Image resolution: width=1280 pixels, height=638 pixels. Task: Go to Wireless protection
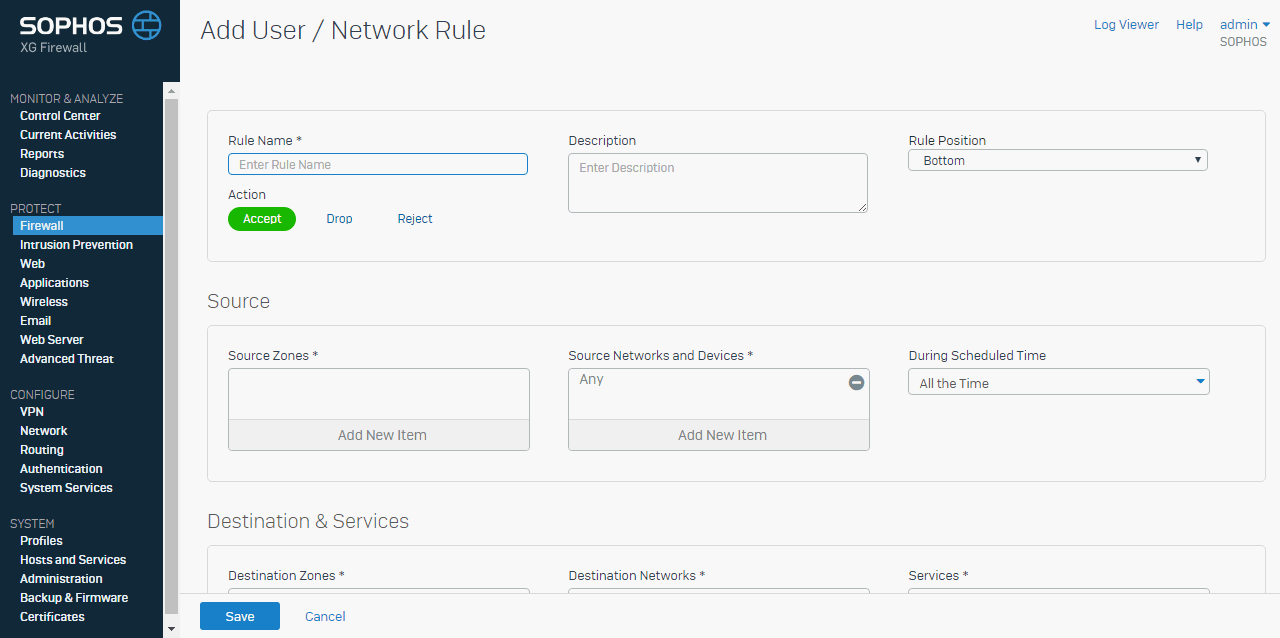coord(44,302)
